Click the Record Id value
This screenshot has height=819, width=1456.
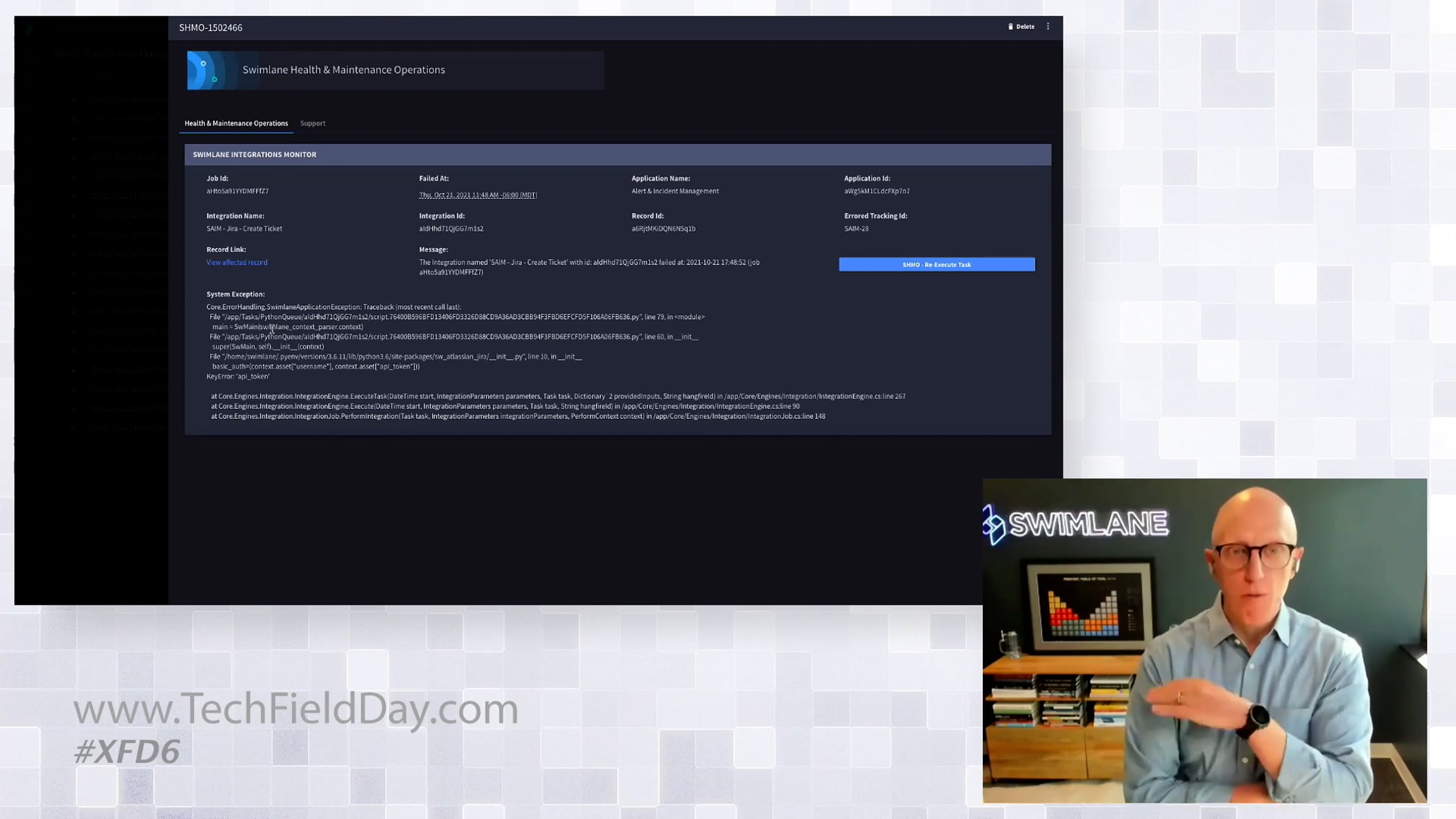(x=663, y=229)
